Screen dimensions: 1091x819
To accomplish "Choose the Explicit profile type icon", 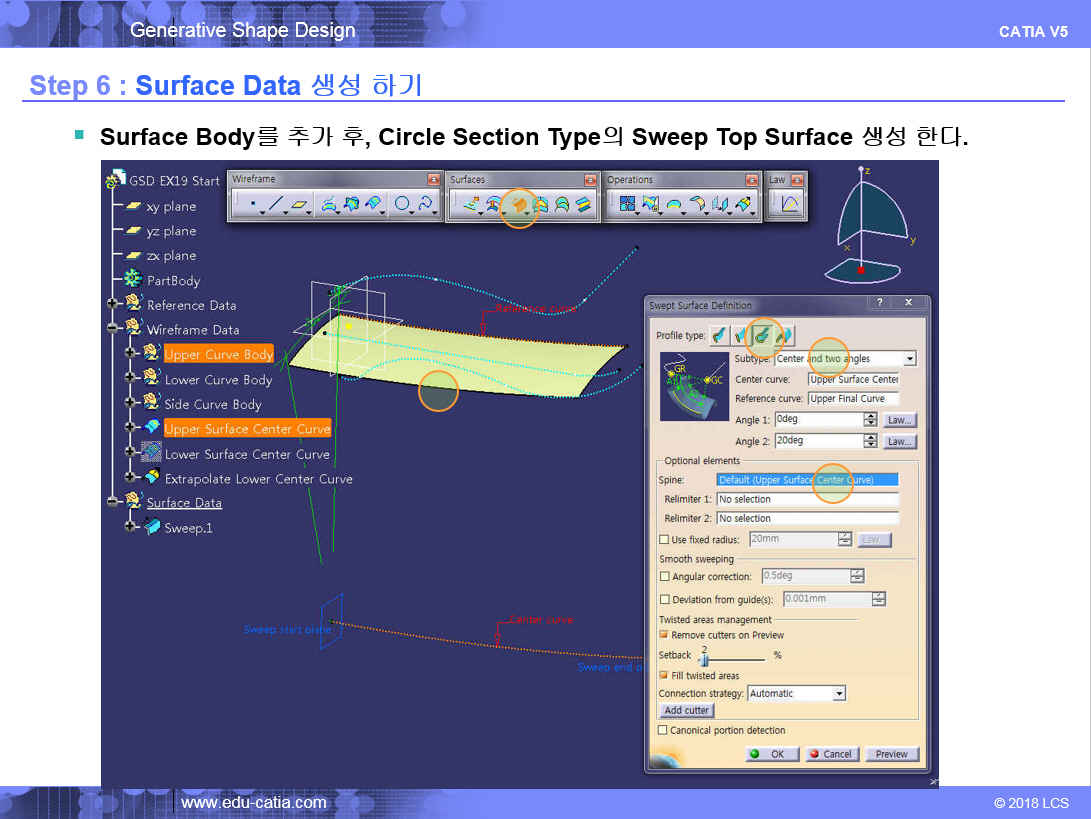I will pos(720,335).
